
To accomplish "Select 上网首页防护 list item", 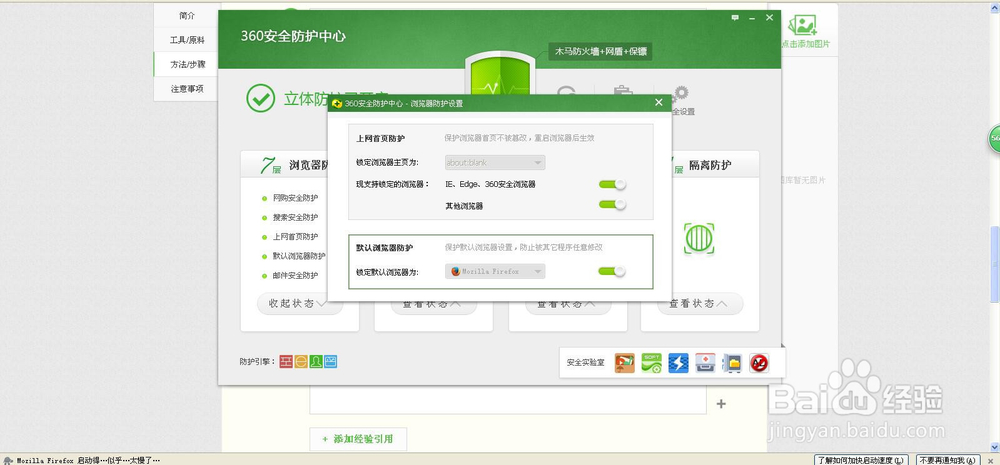I will (295, 237).
